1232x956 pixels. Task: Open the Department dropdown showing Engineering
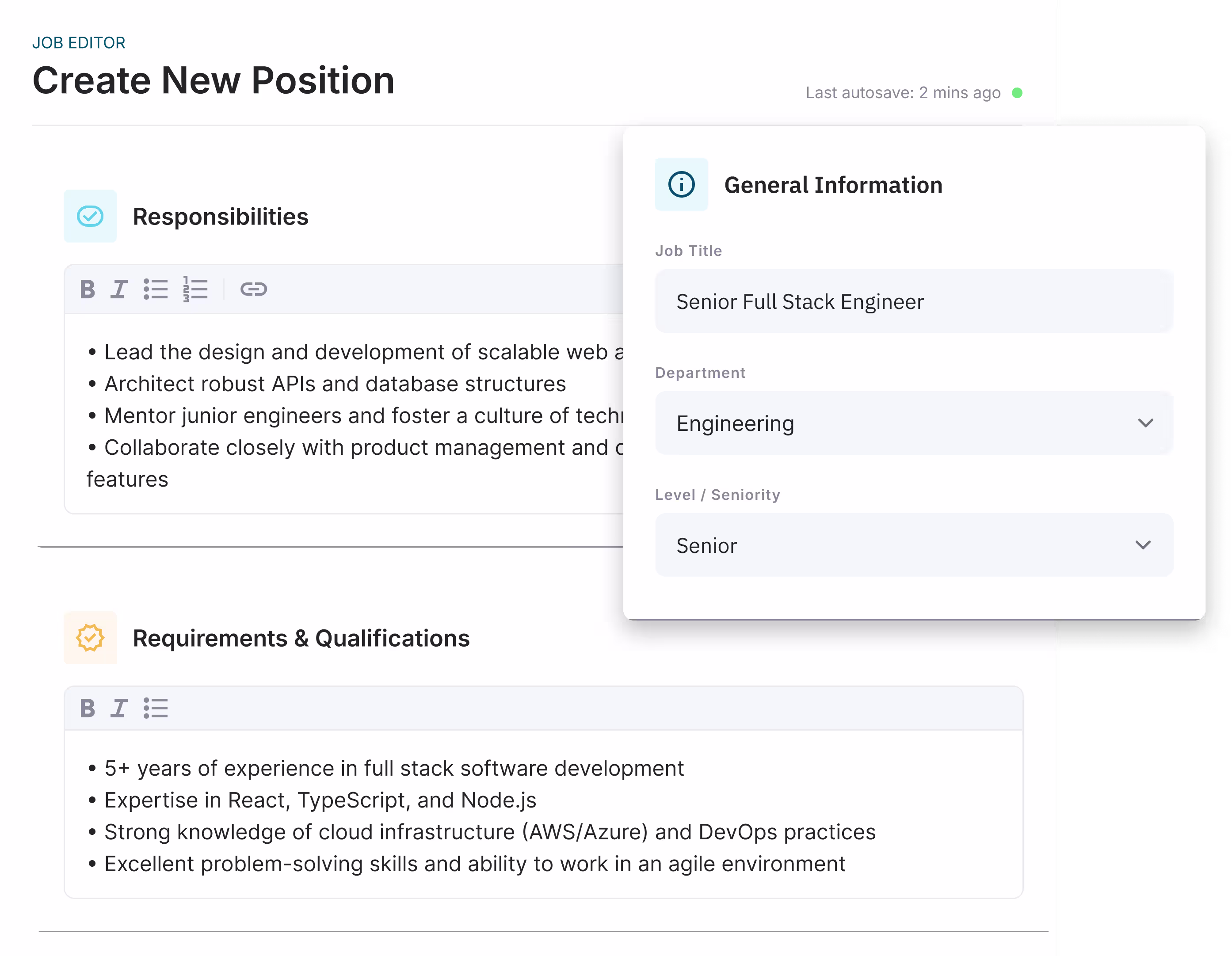914,423
